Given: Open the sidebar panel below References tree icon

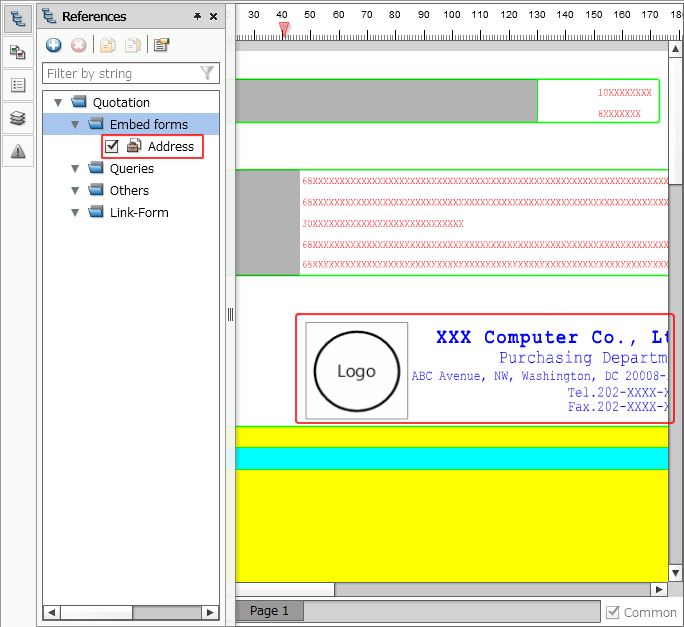Looking at the screenshot, I should click(18, 52).
